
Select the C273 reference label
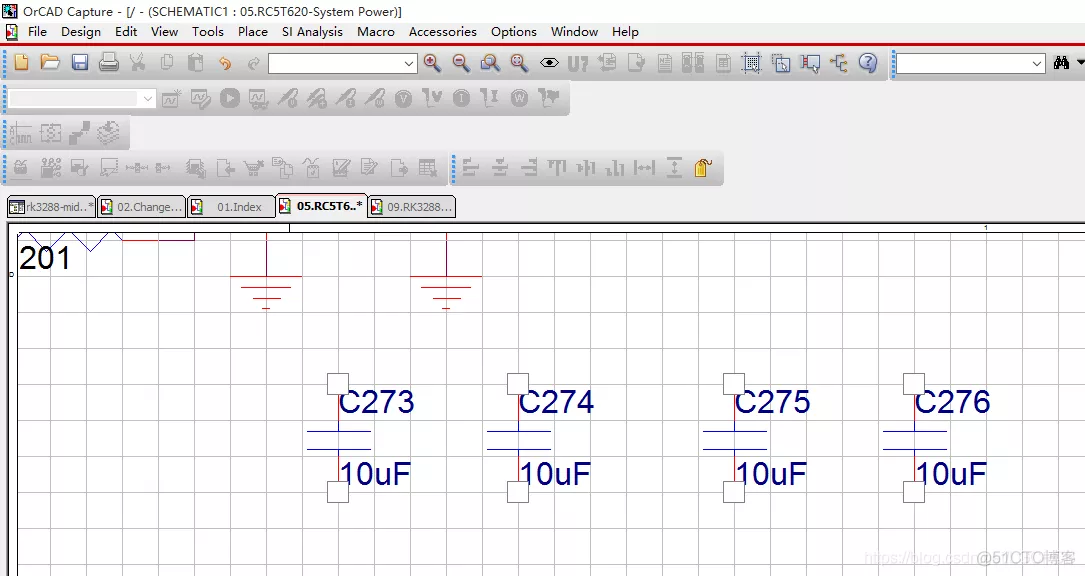(377, 402)
